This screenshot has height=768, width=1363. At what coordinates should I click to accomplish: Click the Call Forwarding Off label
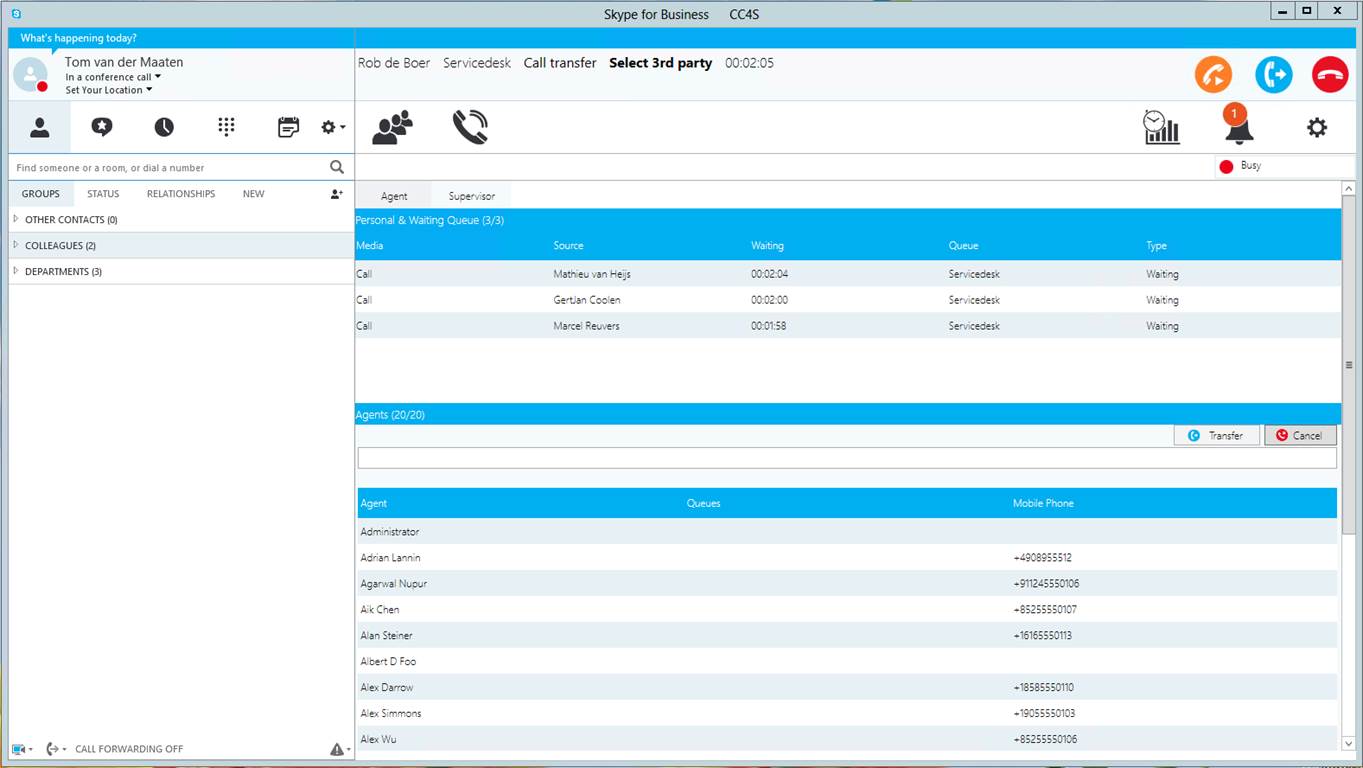coord(129,749)
